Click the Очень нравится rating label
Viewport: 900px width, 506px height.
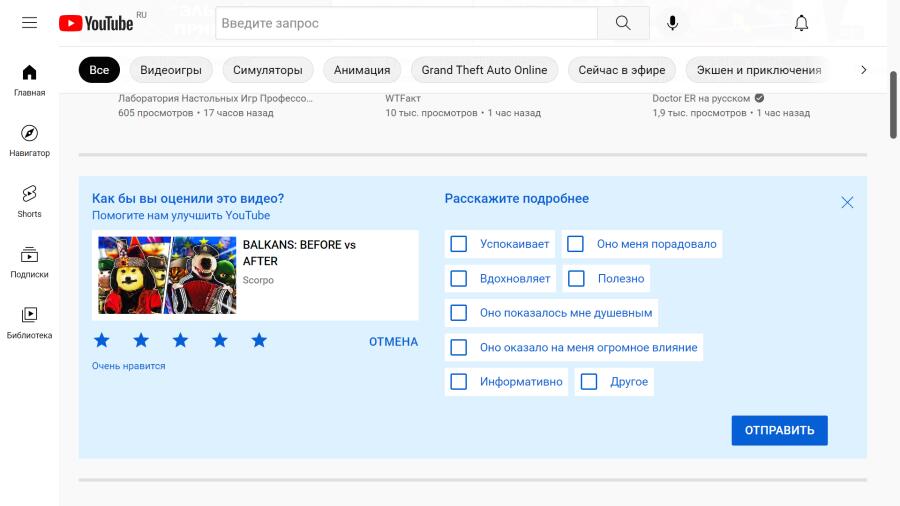click(x=129, y=365)
